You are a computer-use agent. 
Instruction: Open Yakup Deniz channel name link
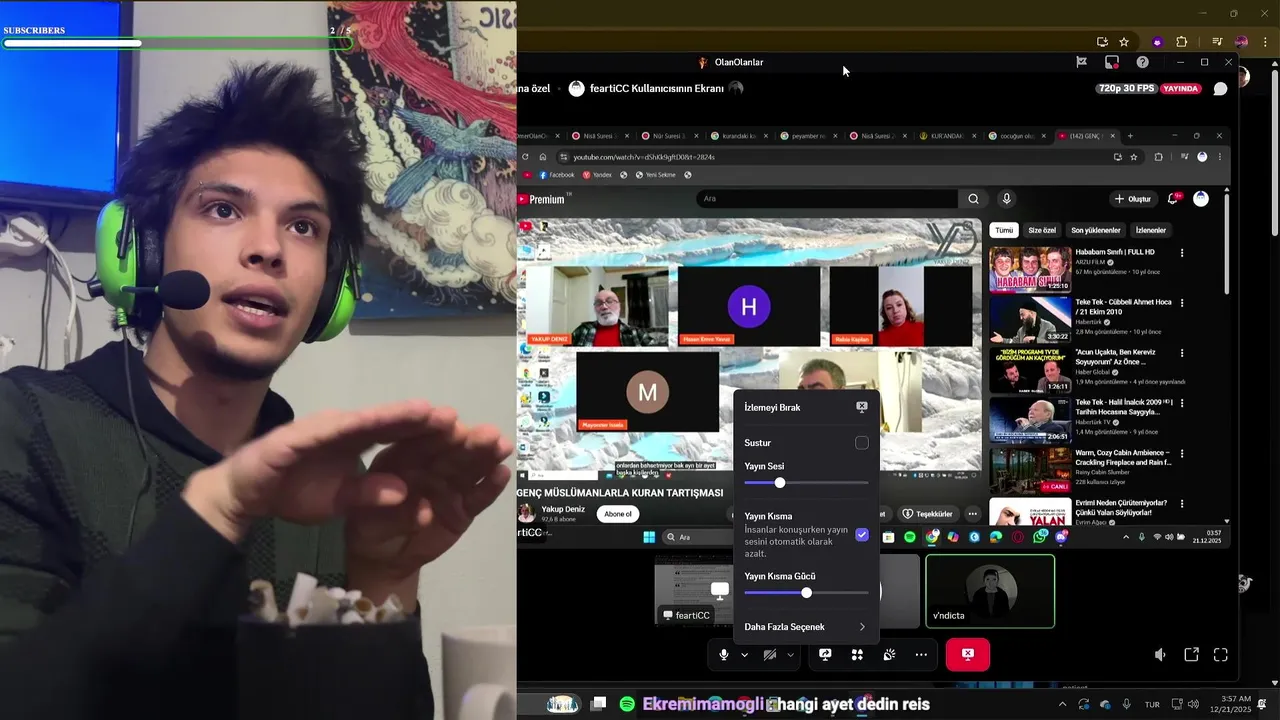pos(562,508)
